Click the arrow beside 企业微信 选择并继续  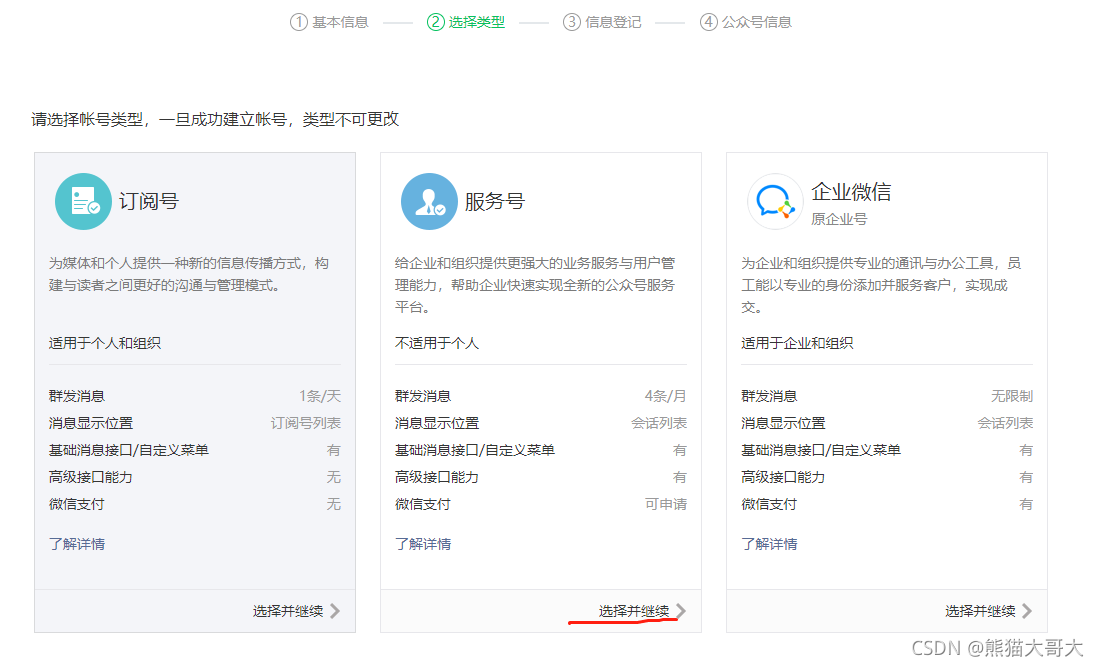point(1027,611)
